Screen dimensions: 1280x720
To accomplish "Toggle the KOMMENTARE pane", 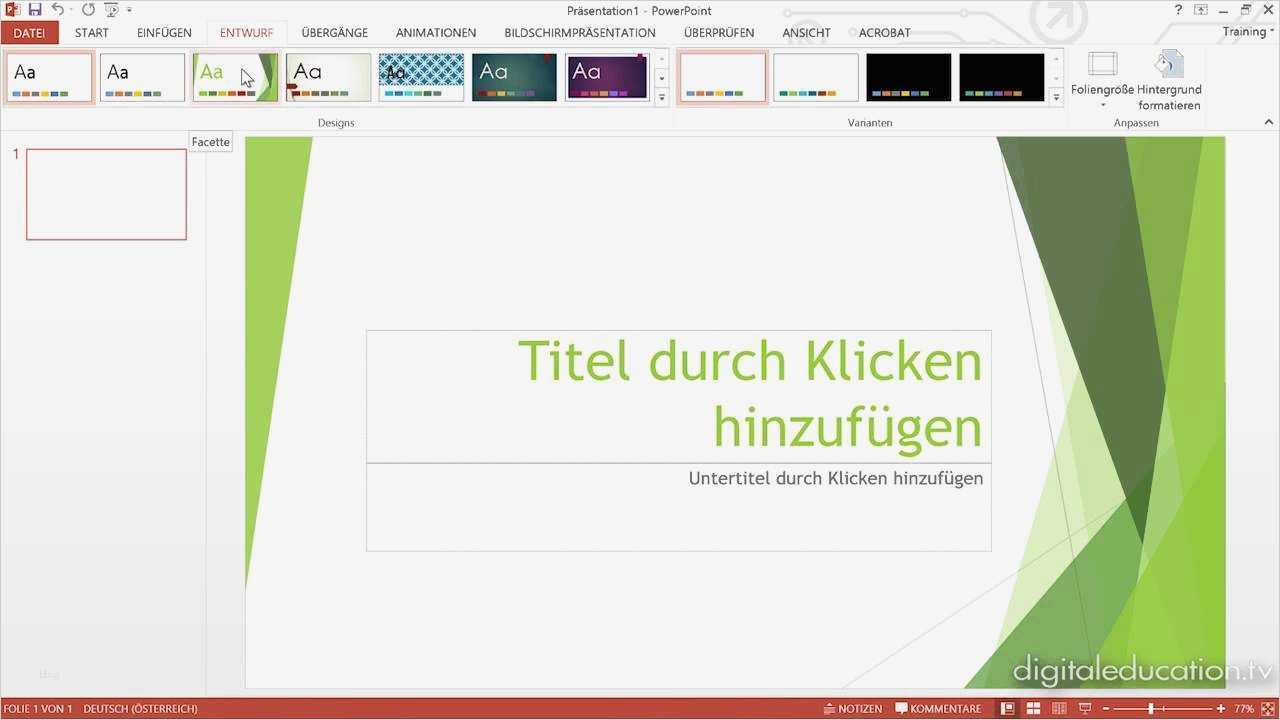I will tap(939, 709).
